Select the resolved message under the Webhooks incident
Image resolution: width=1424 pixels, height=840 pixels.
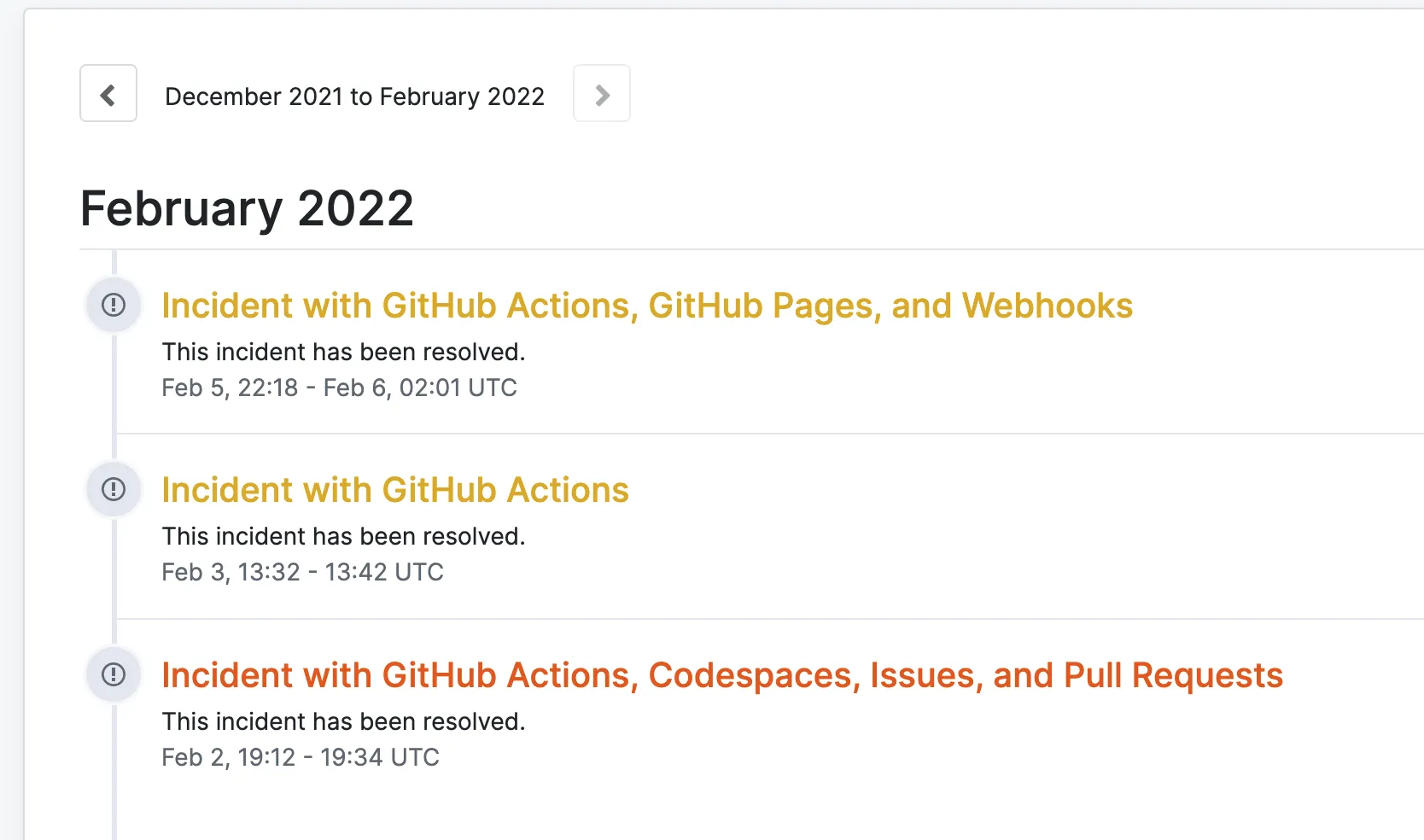343,352
